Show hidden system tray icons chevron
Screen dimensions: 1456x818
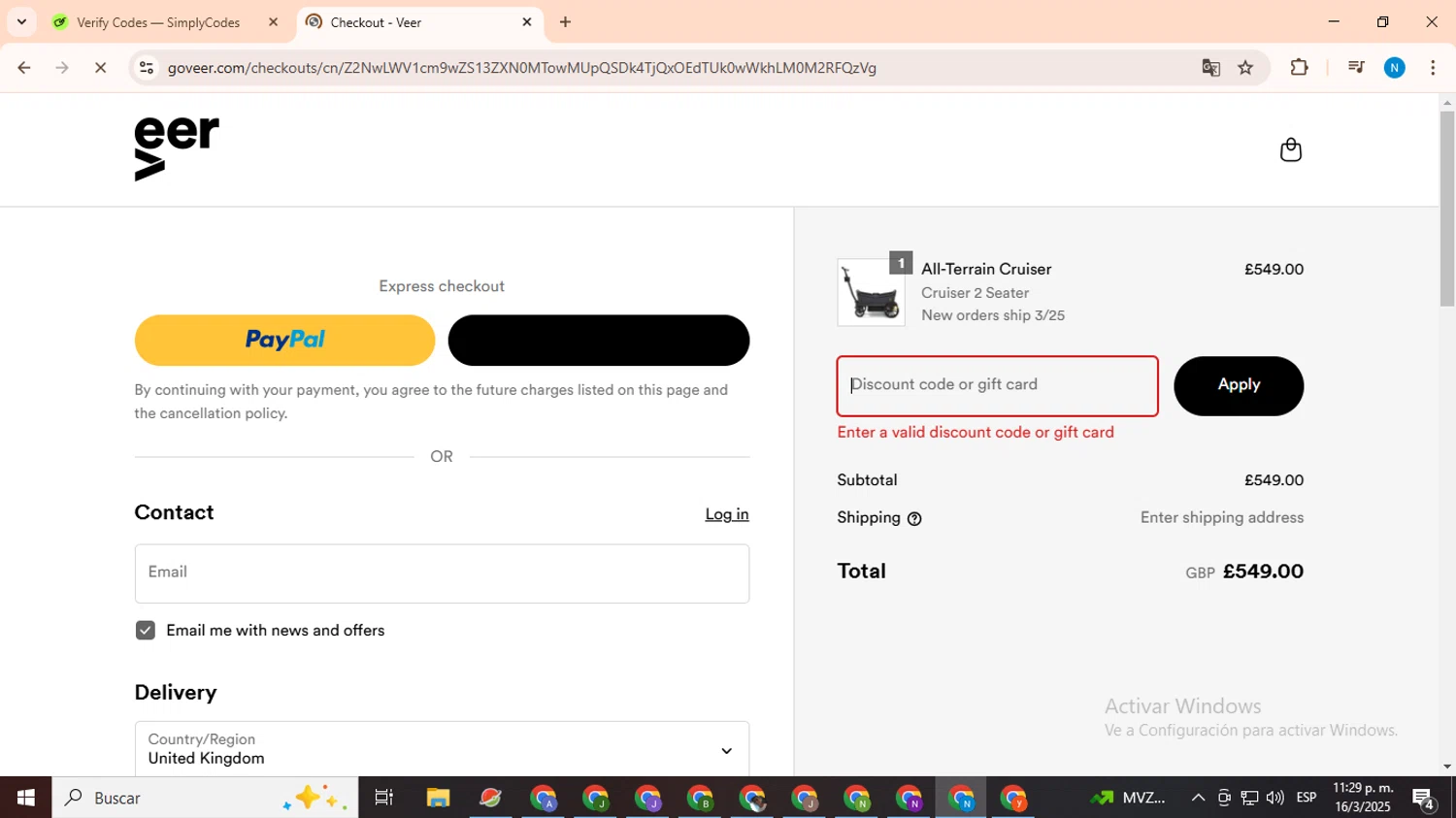click(1198, 798)
